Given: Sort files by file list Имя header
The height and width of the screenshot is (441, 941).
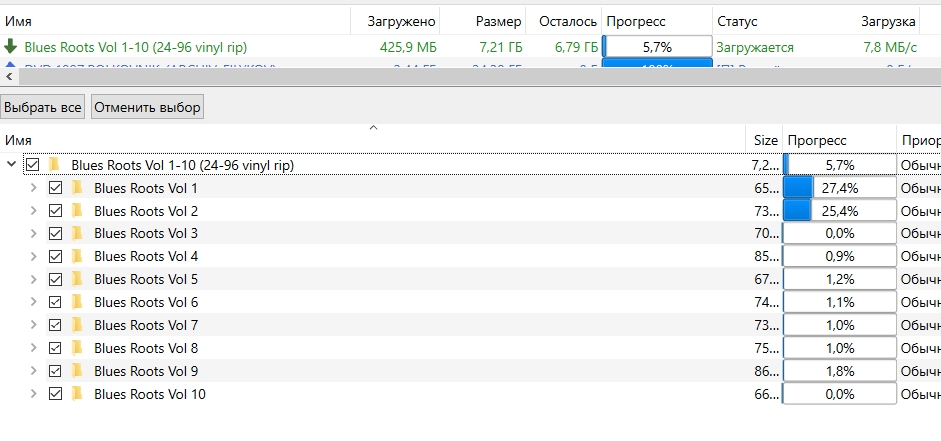Looking at the screenshot, I should click(373, 140).
